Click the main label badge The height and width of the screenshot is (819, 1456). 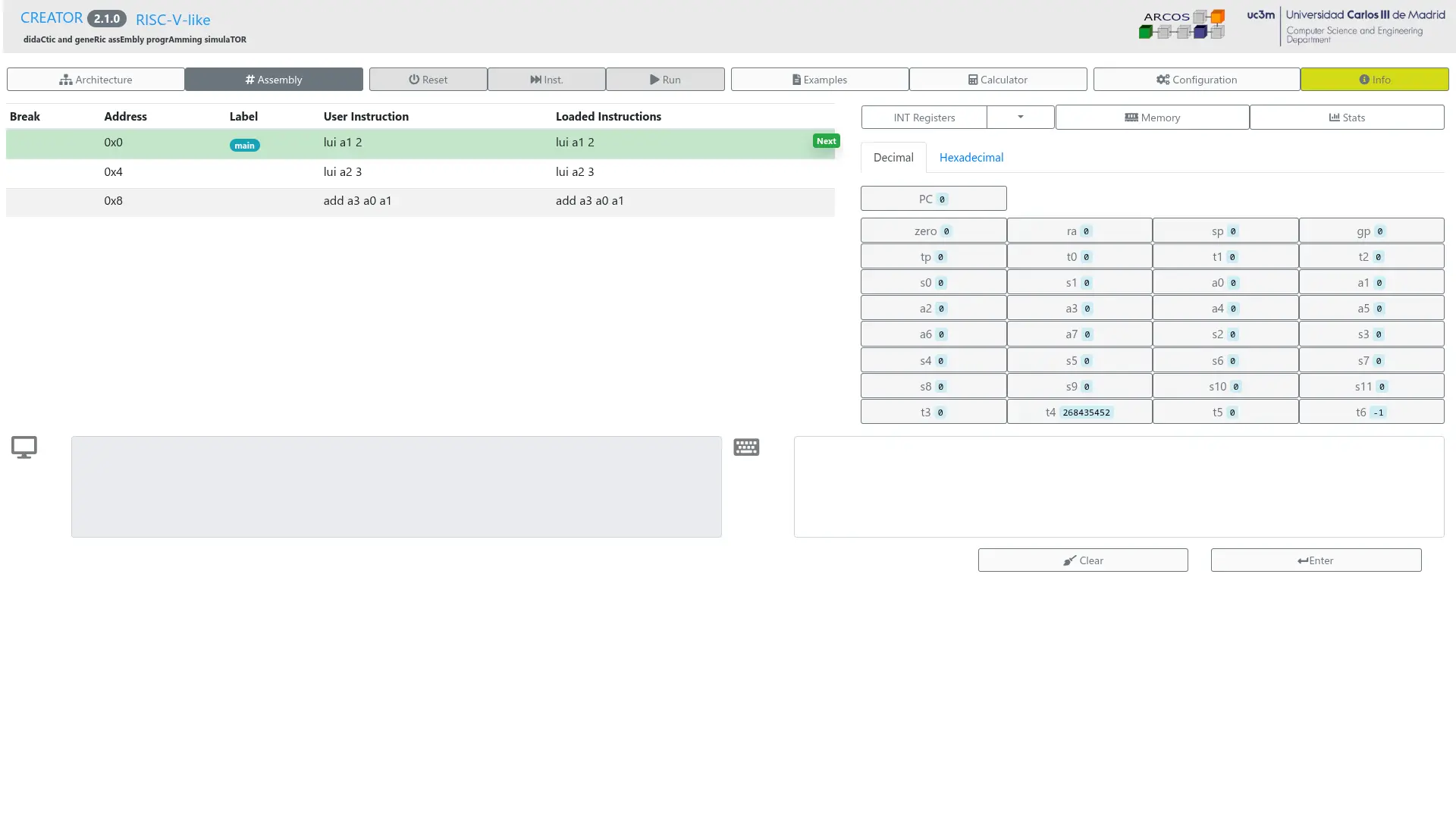point(244,146)
